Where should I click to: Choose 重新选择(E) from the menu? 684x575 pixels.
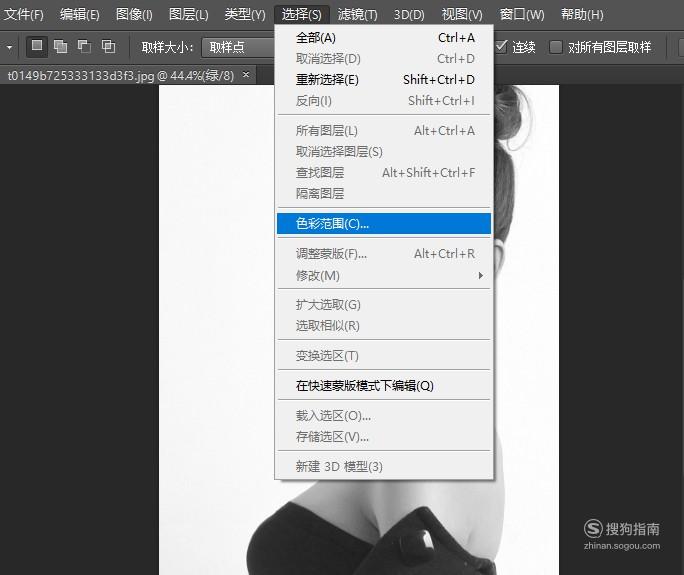point(384,80)
